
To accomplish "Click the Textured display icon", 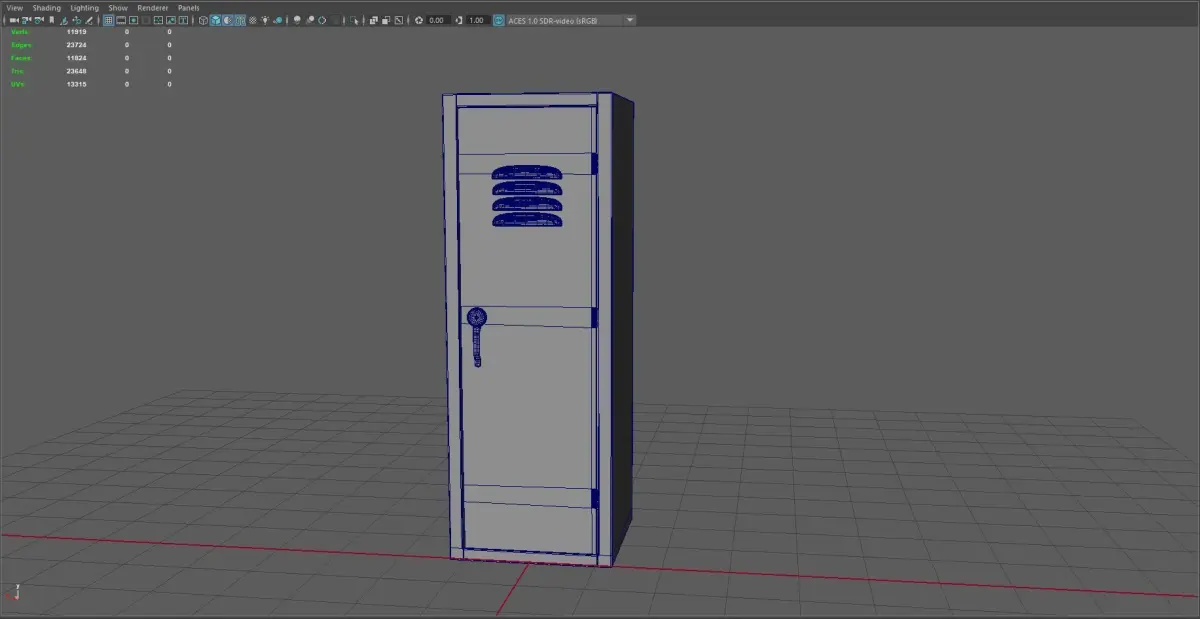I will [252, 20].
